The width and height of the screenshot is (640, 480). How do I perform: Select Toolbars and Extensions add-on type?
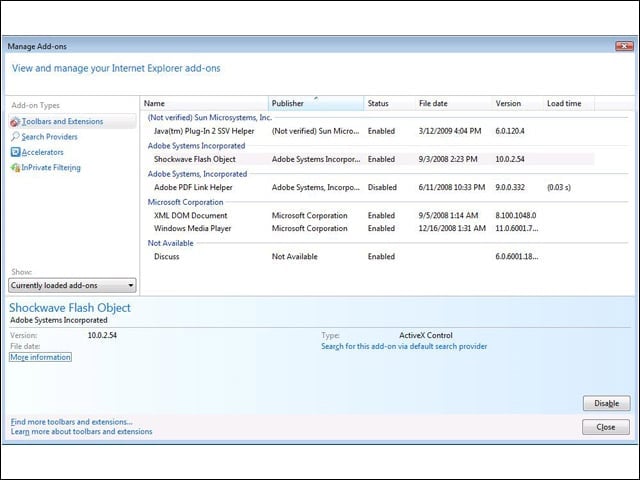coord(72,122)
